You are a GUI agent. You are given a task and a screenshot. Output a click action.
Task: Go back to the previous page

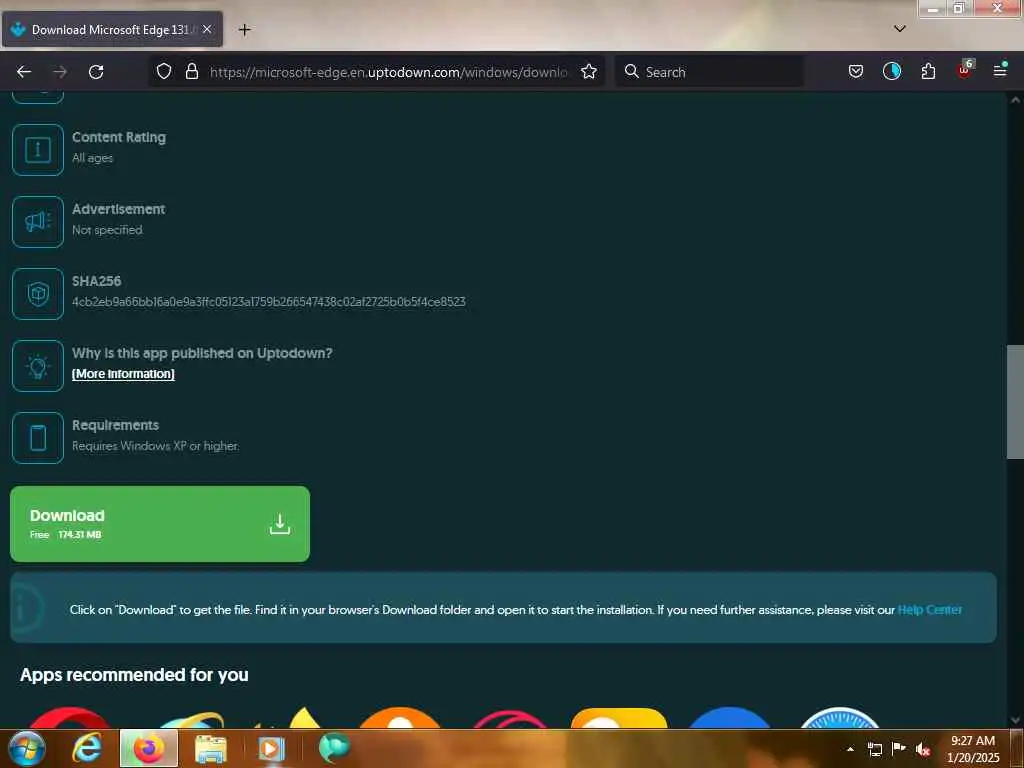point(24,72)
